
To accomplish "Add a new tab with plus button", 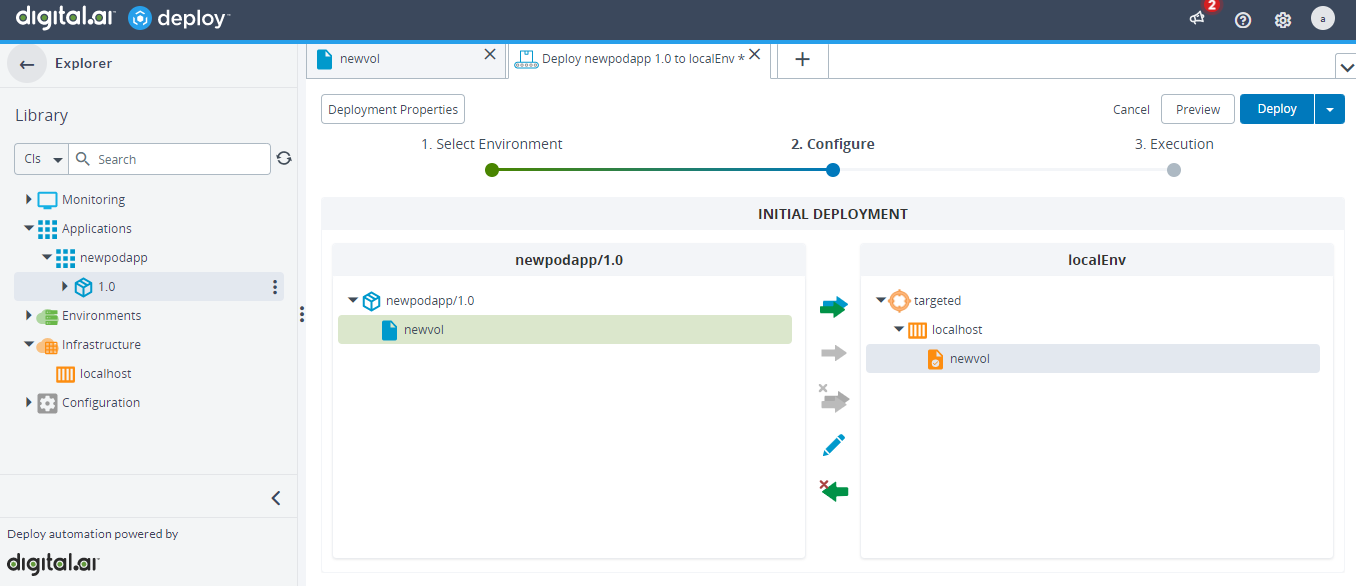I will coord(802,59).
